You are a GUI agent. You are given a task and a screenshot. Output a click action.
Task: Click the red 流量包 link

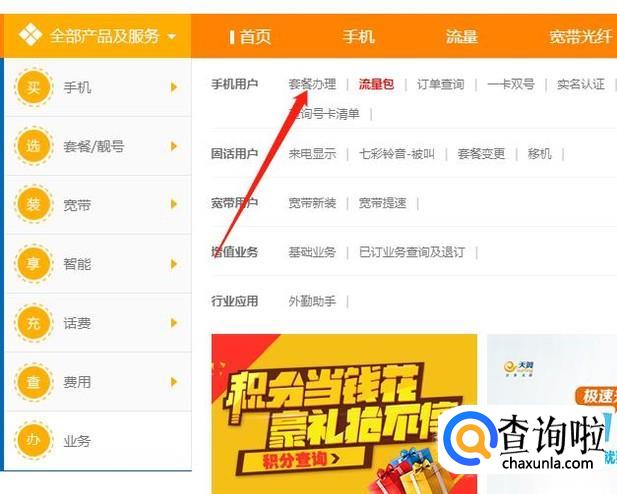coord(376,84)
